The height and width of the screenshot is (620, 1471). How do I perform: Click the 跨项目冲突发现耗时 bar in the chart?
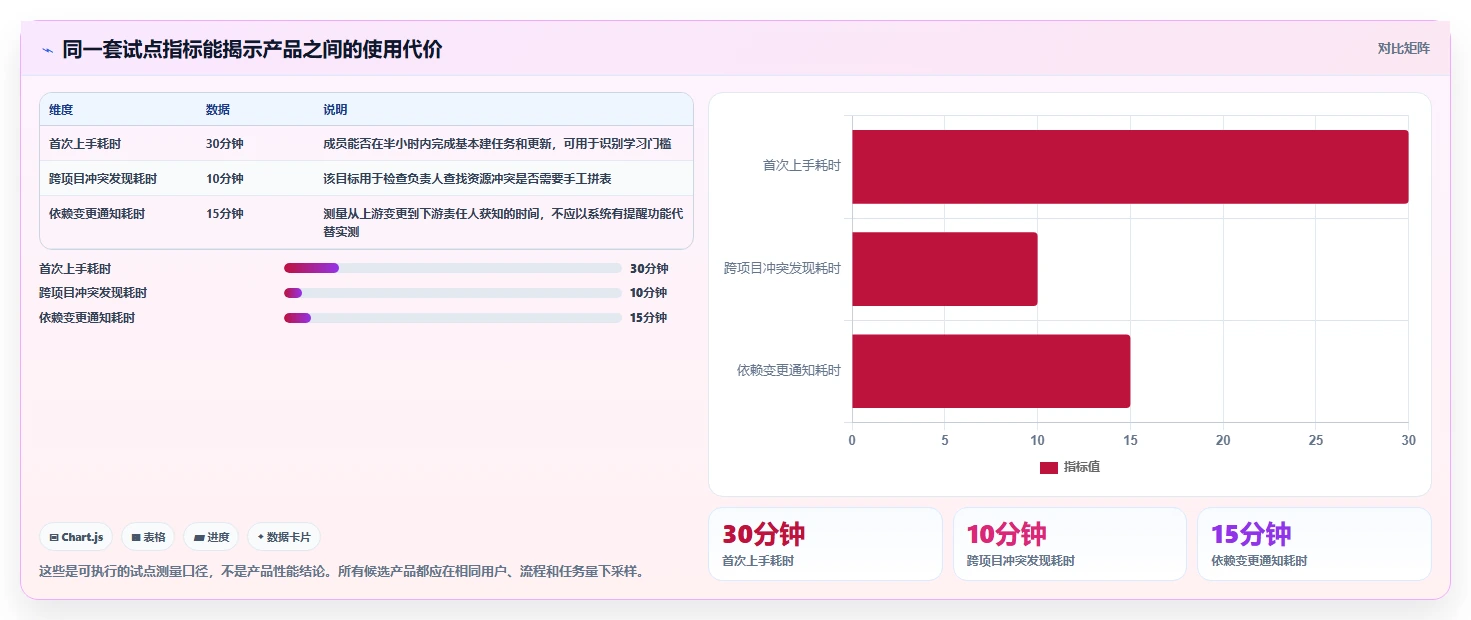pyautogui.click(x=945, y=269)
